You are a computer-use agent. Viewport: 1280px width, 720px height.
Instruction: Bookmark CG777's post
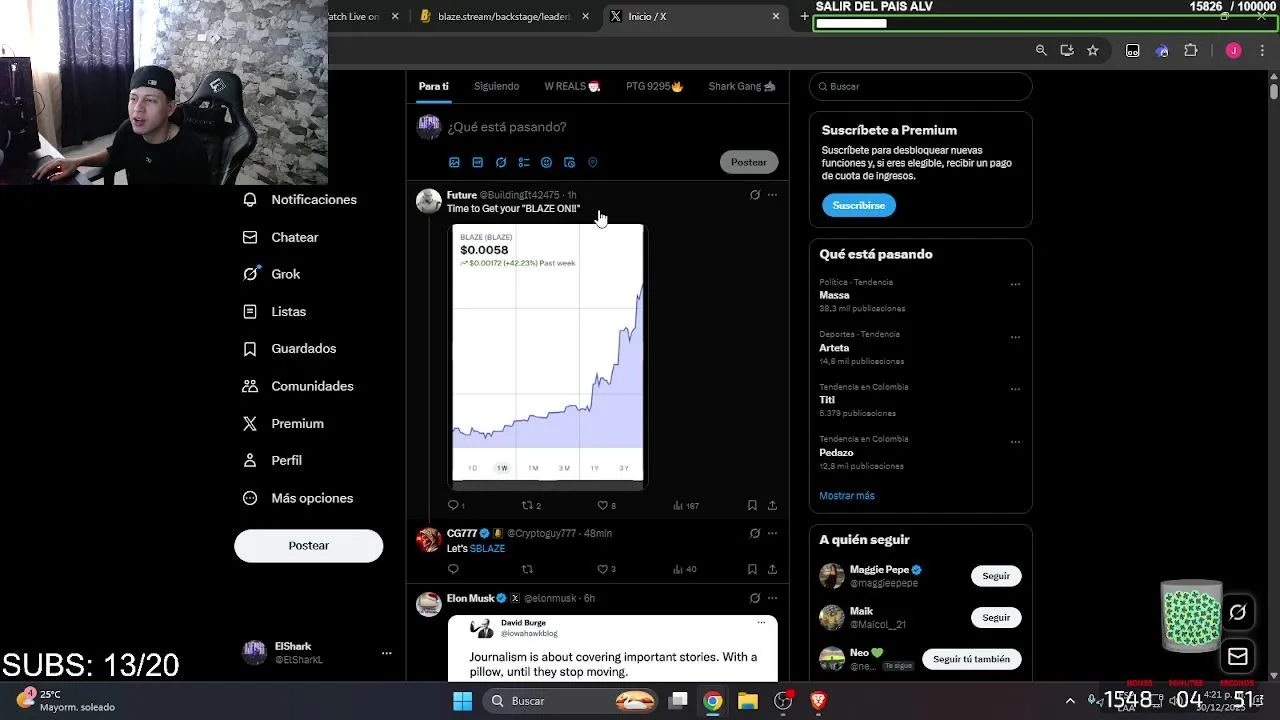pyautogui.click(x=752, y=569)
